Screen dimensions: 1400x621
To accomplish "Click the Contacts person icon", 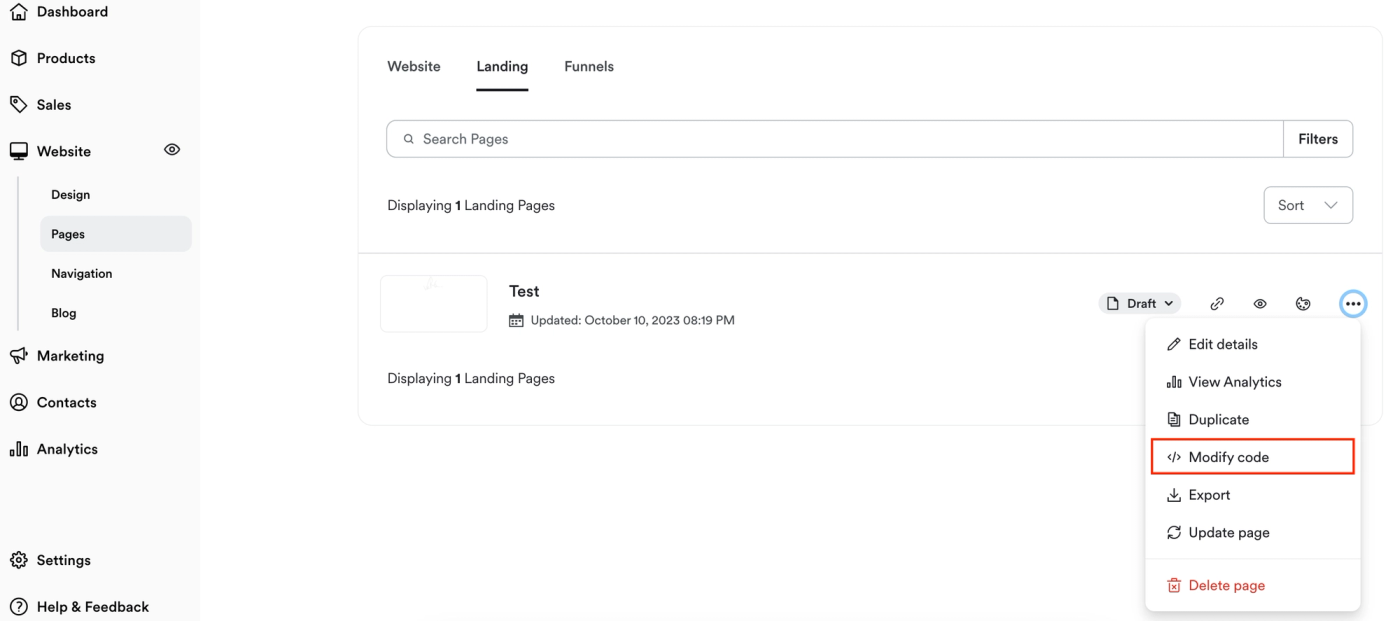I will click(x=18, y=402).
